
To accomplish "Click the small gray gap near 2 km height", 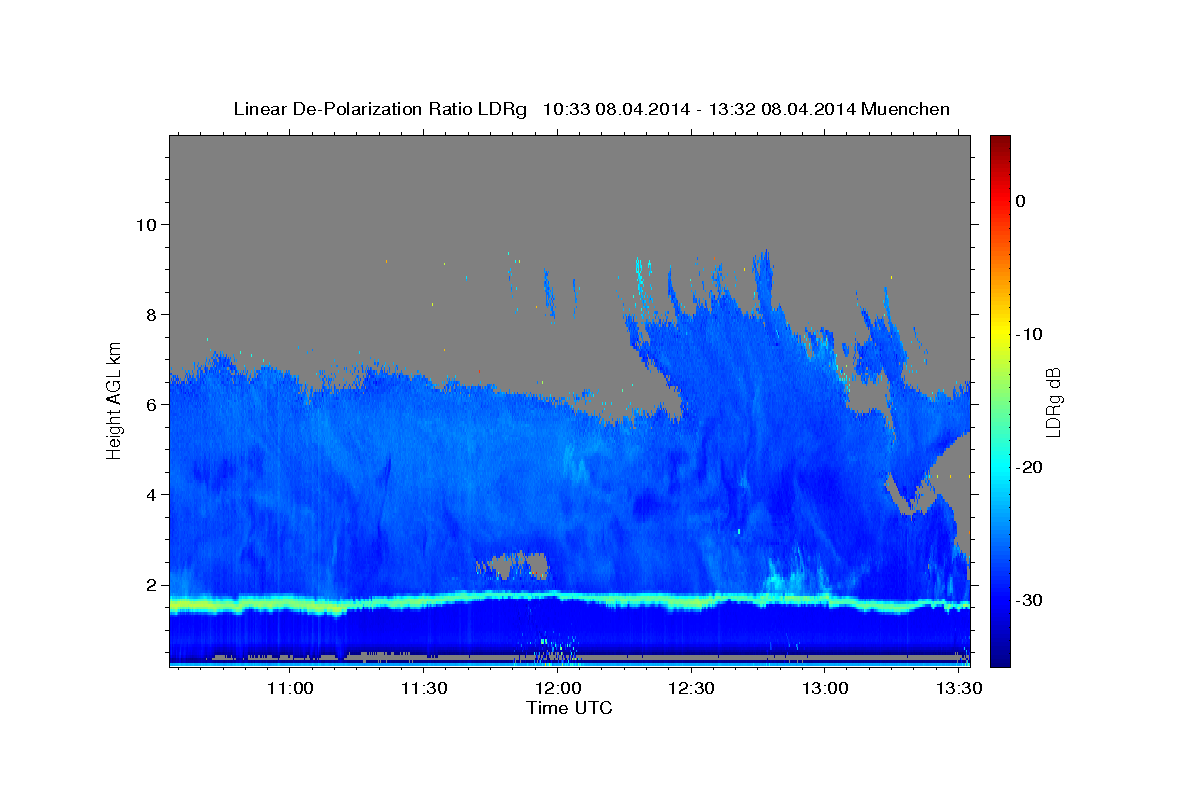I will point(514,566).
